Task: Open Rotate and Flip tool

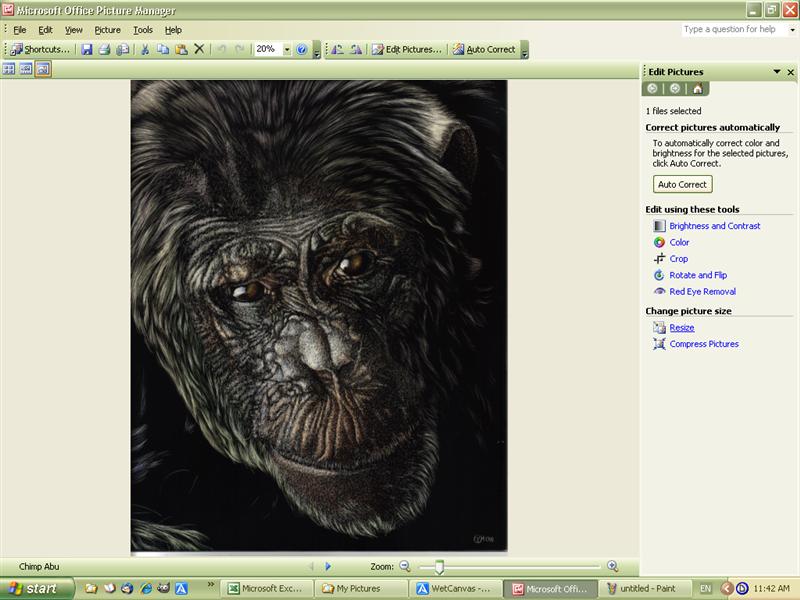Action: tap(698, 275)
